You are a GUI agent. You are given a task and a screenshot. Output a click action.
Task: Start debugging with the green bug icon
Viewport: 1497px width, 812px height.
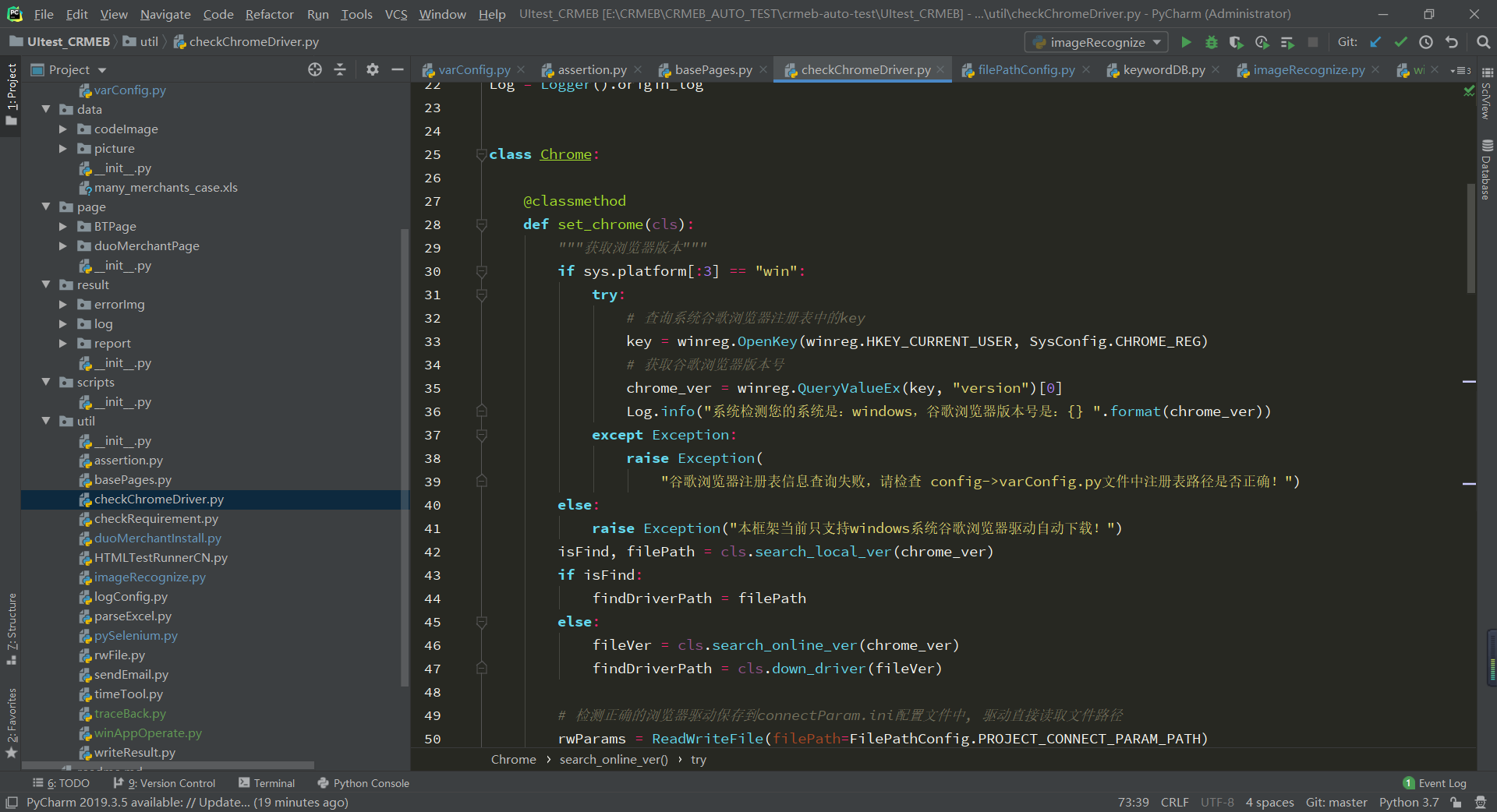(x=1211, y=42)
